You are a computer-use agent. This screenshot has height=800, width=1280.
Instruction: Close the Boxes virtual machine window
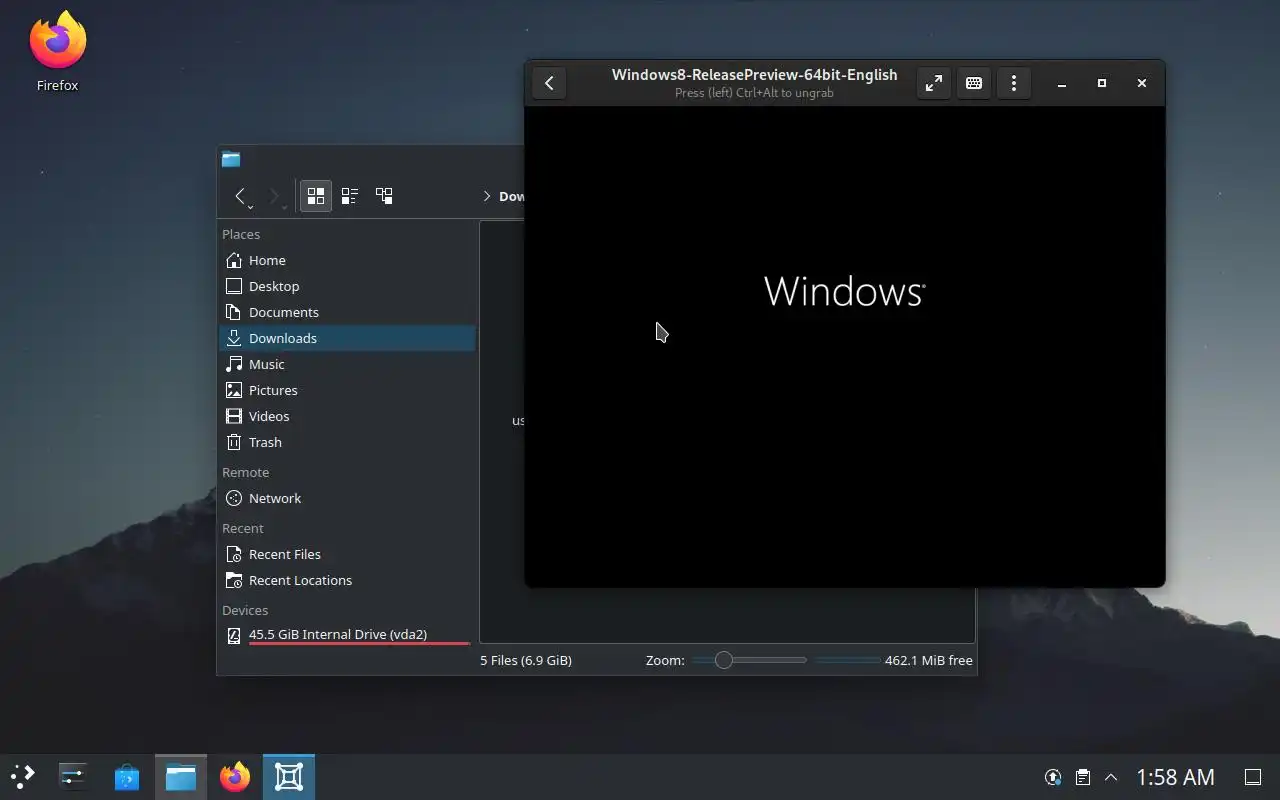click(1141, 83)
